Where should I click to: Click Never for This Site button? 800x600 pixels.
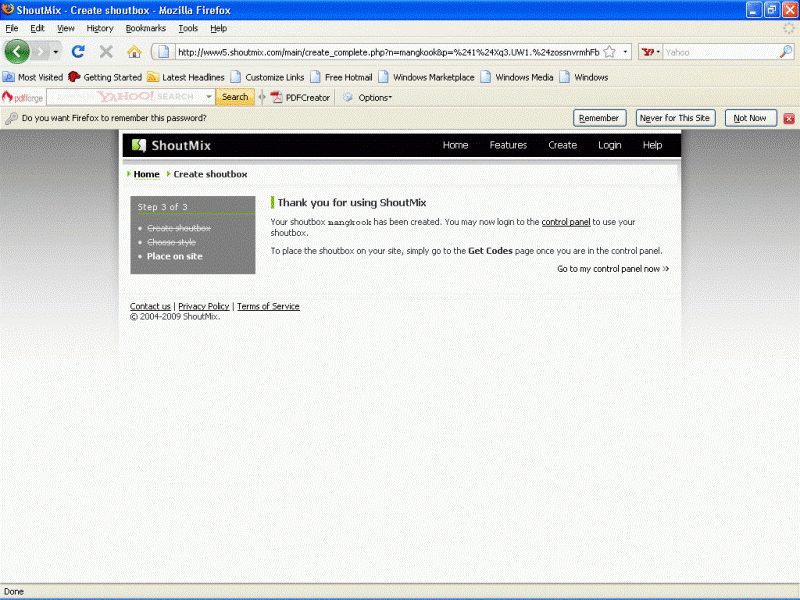pyautogui.click(x=675, y=118)
